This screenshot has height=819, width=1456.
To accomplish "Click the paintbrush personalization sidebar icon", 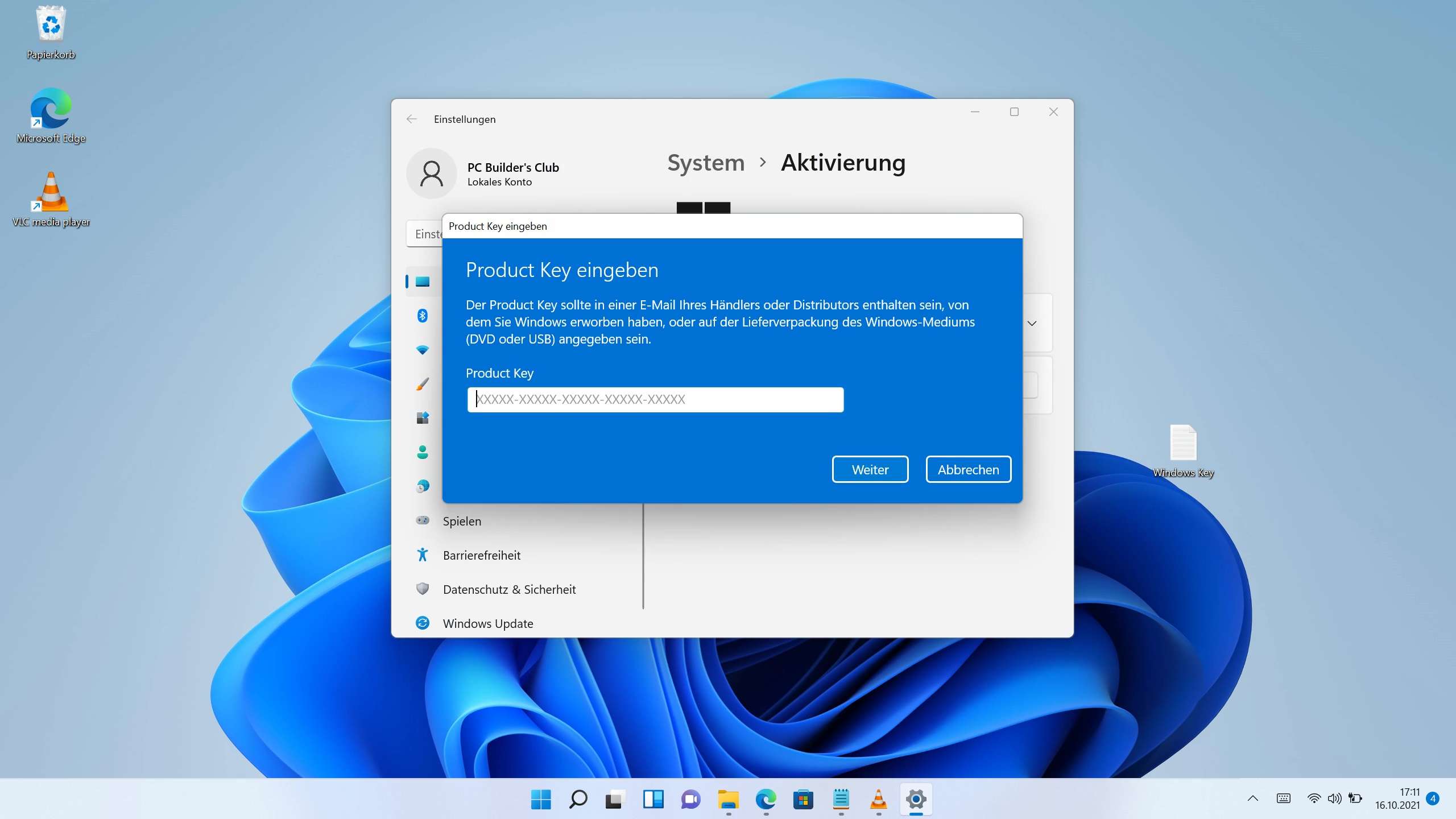I will click(x=422, y=384).
